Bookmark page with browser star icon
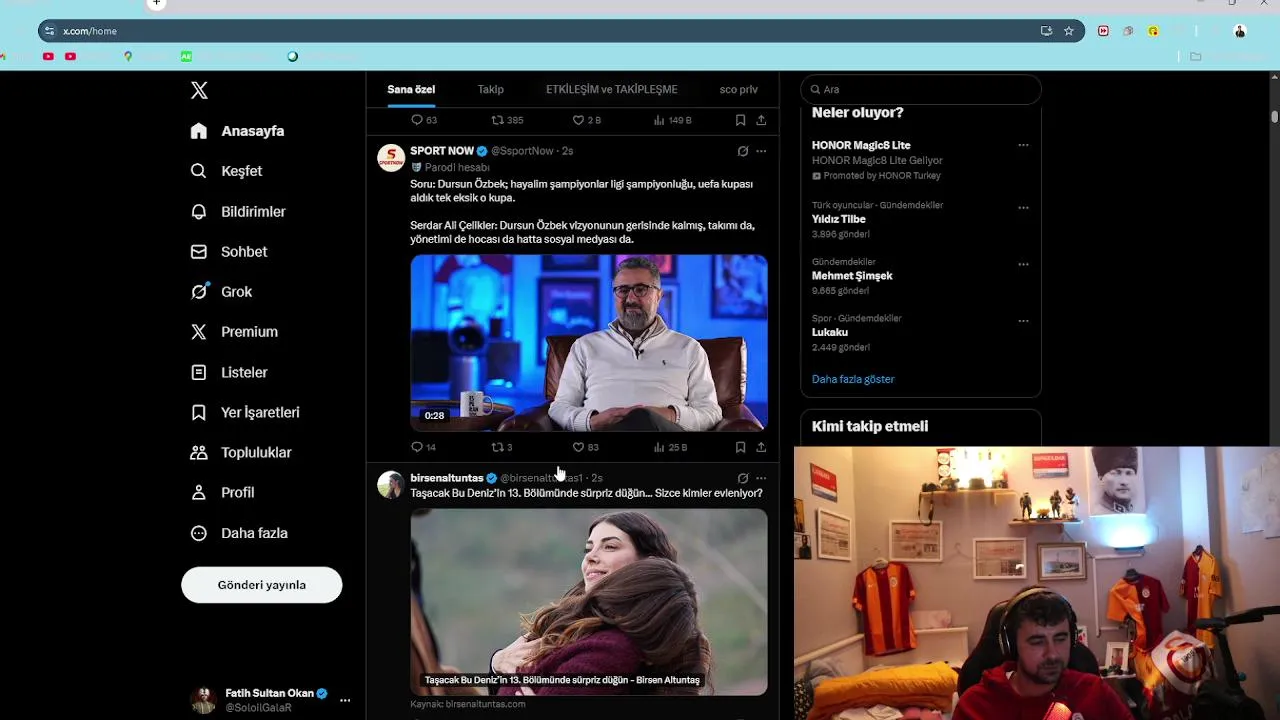The image size is (1280, 720). (x=1068, y=31)
